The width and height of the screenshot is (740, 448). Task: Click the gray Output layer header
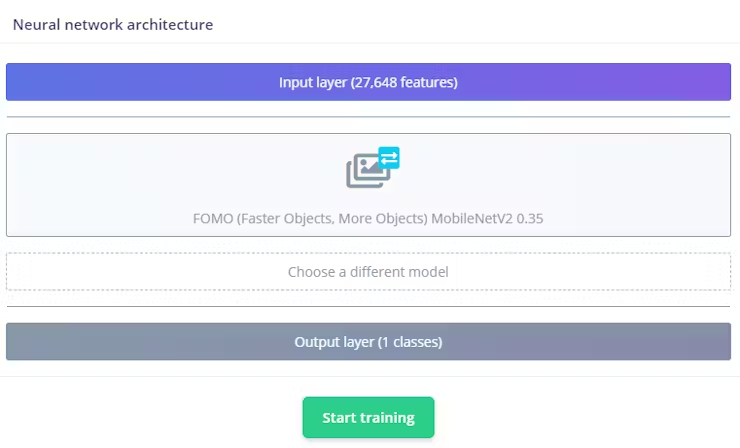368,342
